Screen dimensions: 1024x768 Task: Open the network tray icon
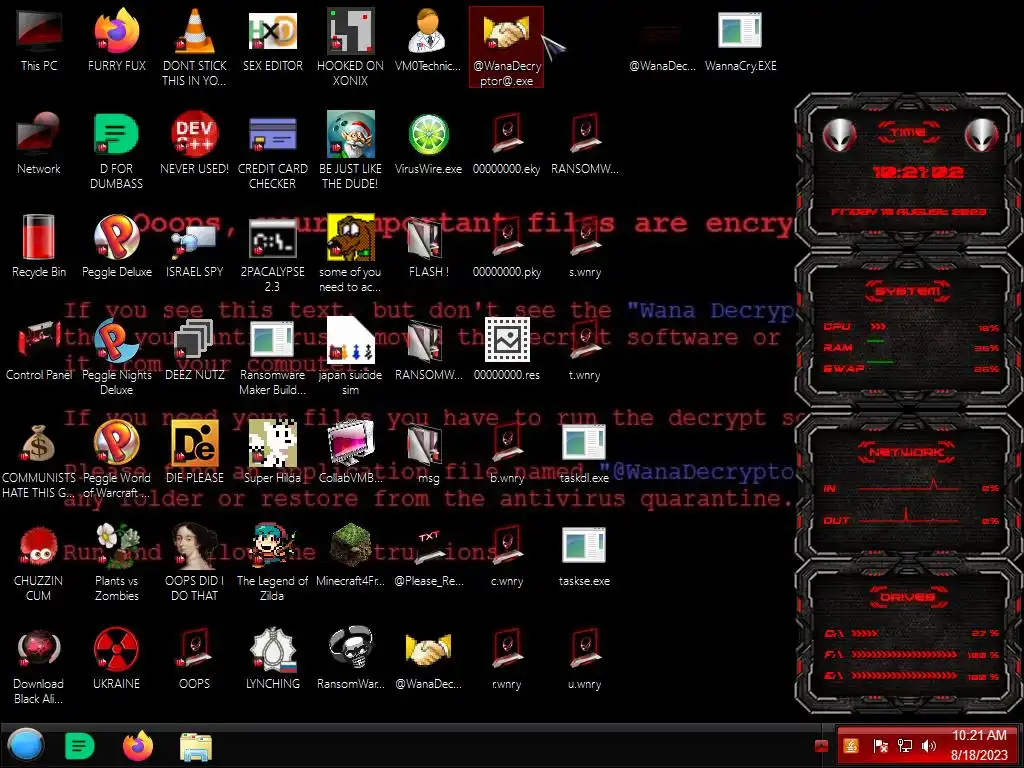[905, 745]
